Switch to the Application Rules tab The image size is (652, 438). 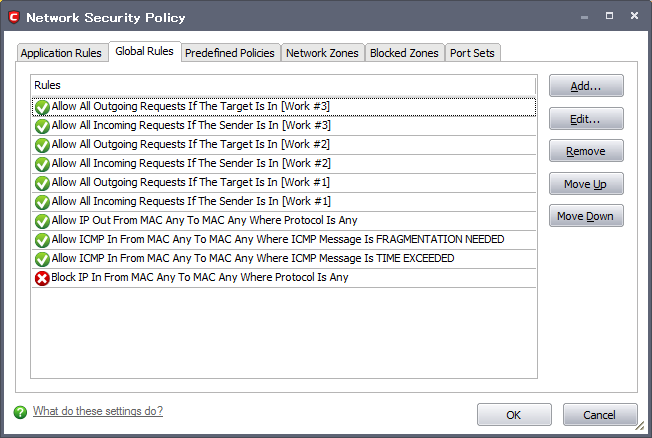click(61, 53)
